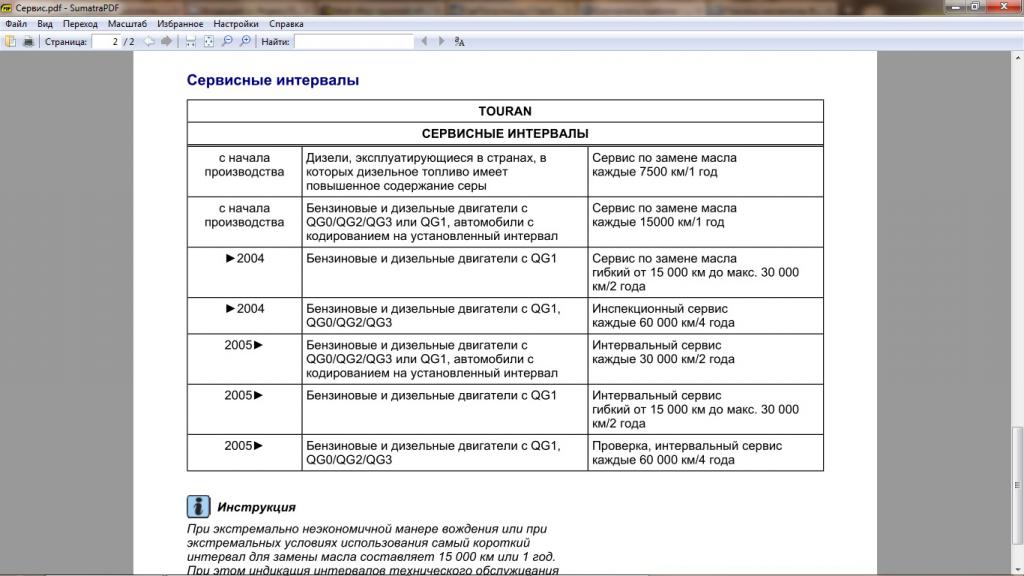Open the Справка menu
1024x576 pixels.
click(286, 24)
